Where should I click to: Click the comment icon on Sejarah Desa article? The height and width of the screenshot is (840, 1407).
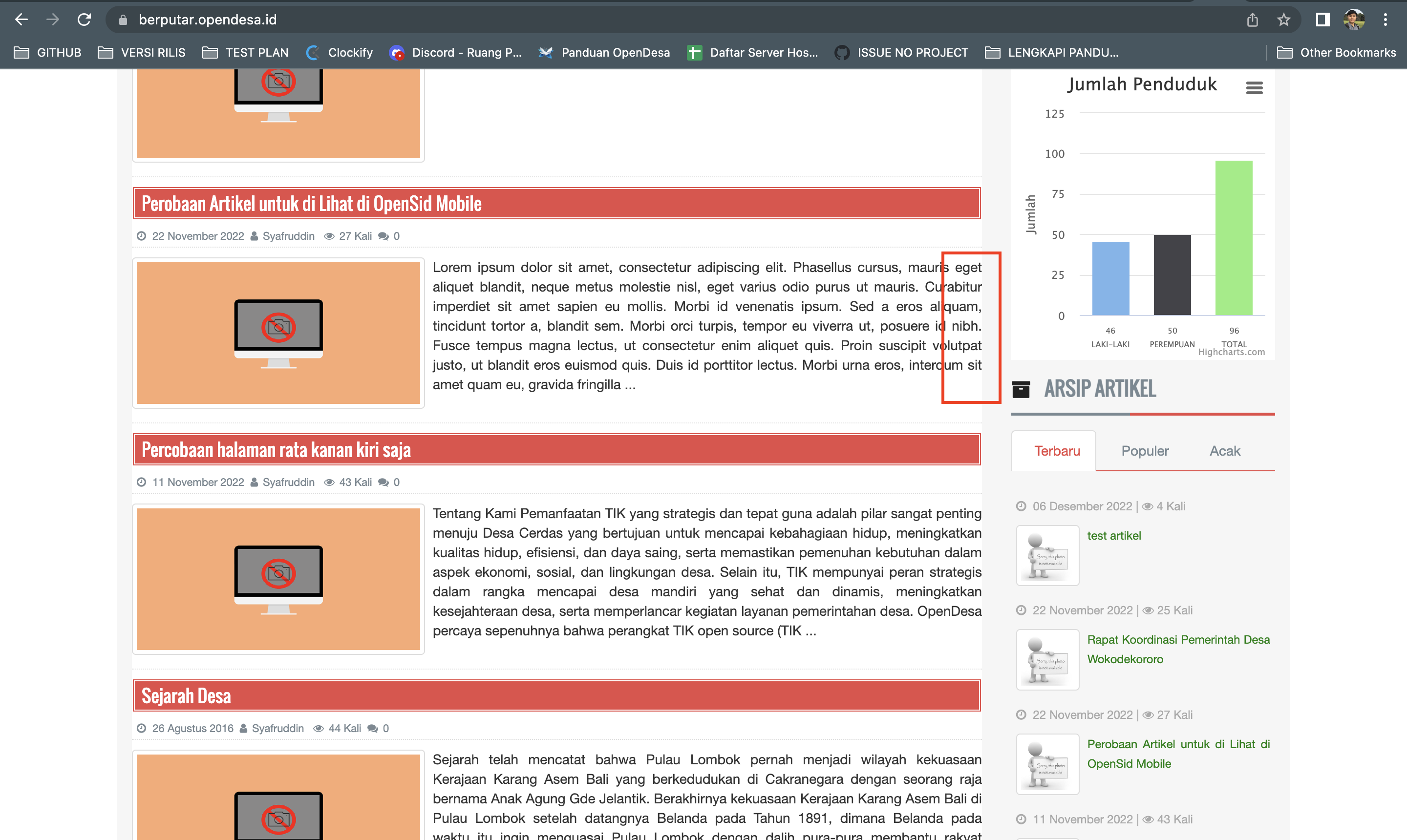[x=374, y=729]
